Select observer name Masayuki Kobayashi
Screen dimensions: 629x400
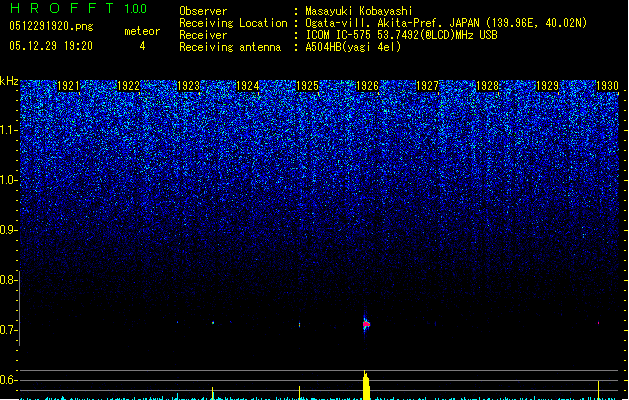click(359, 11)
